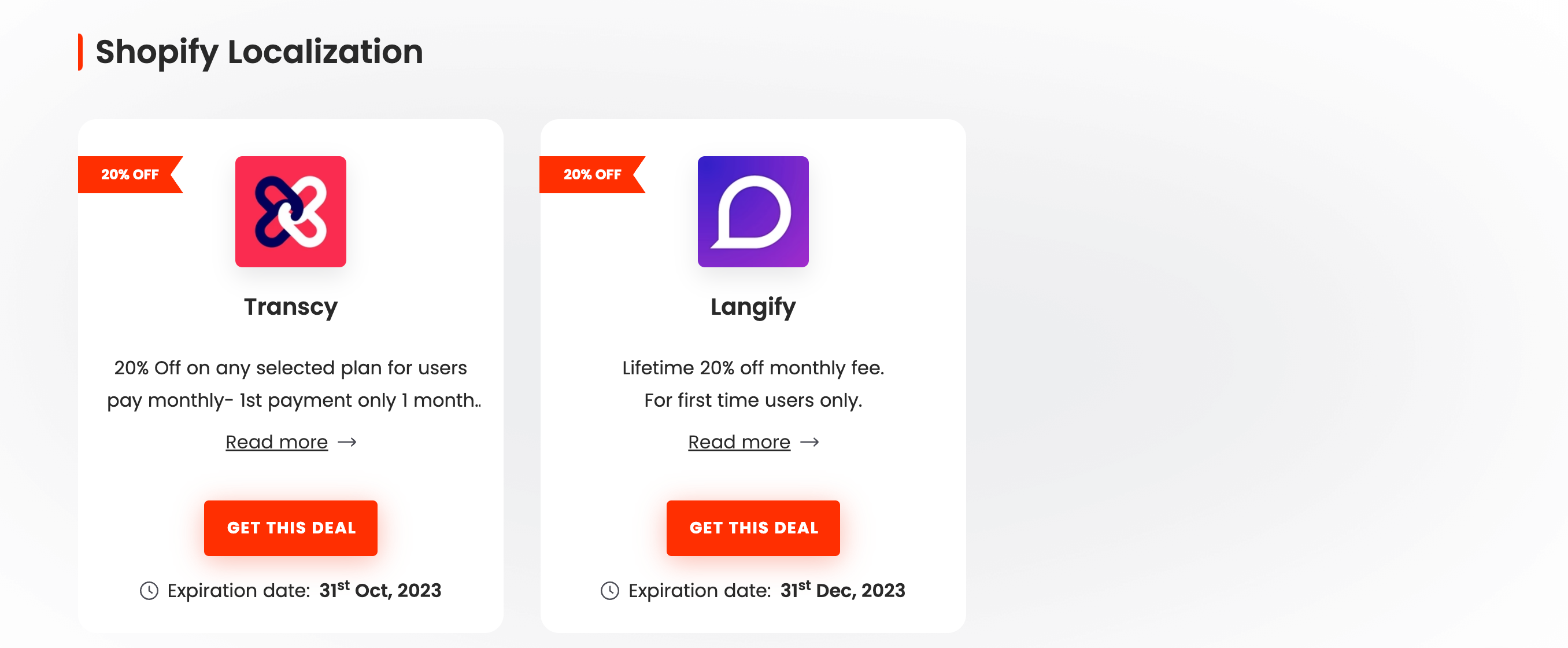The width and height of the screenshot is (1568, 648).
Task: Open Read more link for Langify
Action: click(739, 442)
